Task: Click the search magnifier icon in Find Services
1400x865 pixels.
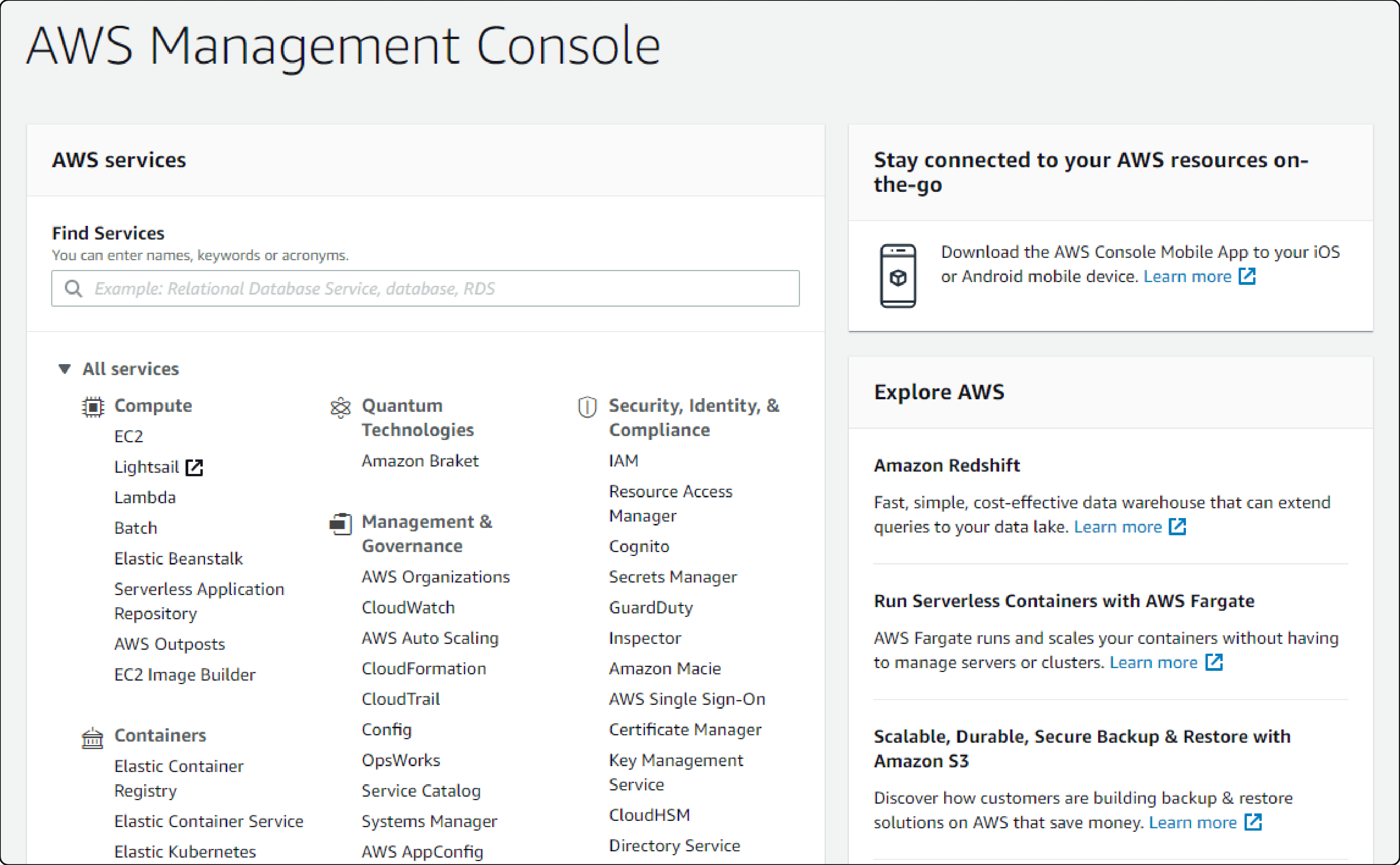Action: (x=73, y=288)
